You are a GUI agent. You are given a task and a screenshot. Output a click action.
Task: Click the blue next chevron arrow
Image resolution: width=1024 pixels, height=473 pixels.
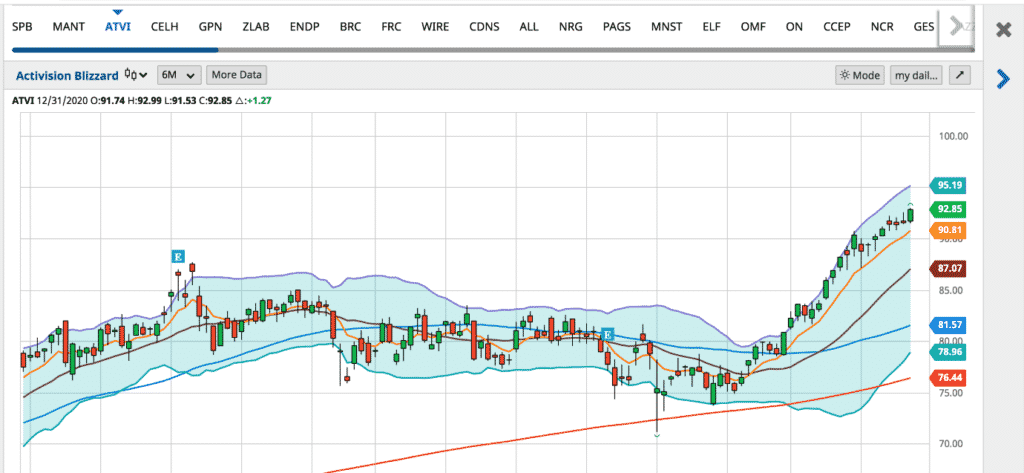[1003, 80]
